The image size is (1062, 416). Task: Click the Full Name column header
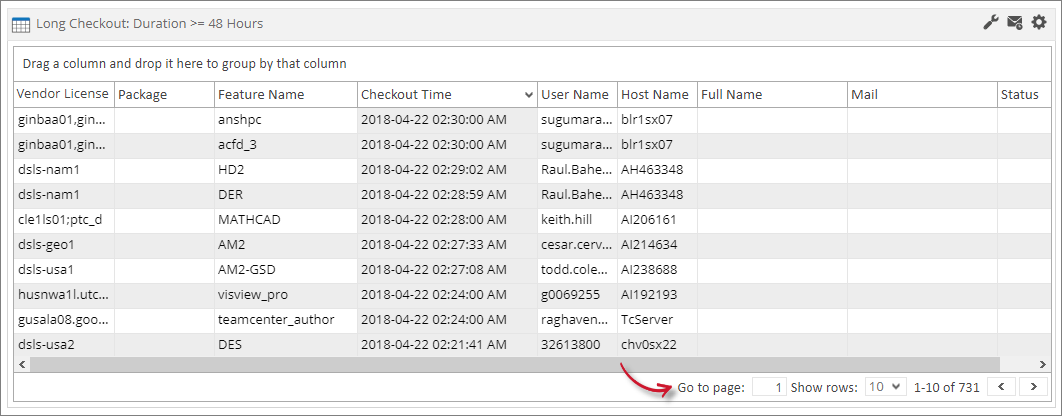(772, 95)
